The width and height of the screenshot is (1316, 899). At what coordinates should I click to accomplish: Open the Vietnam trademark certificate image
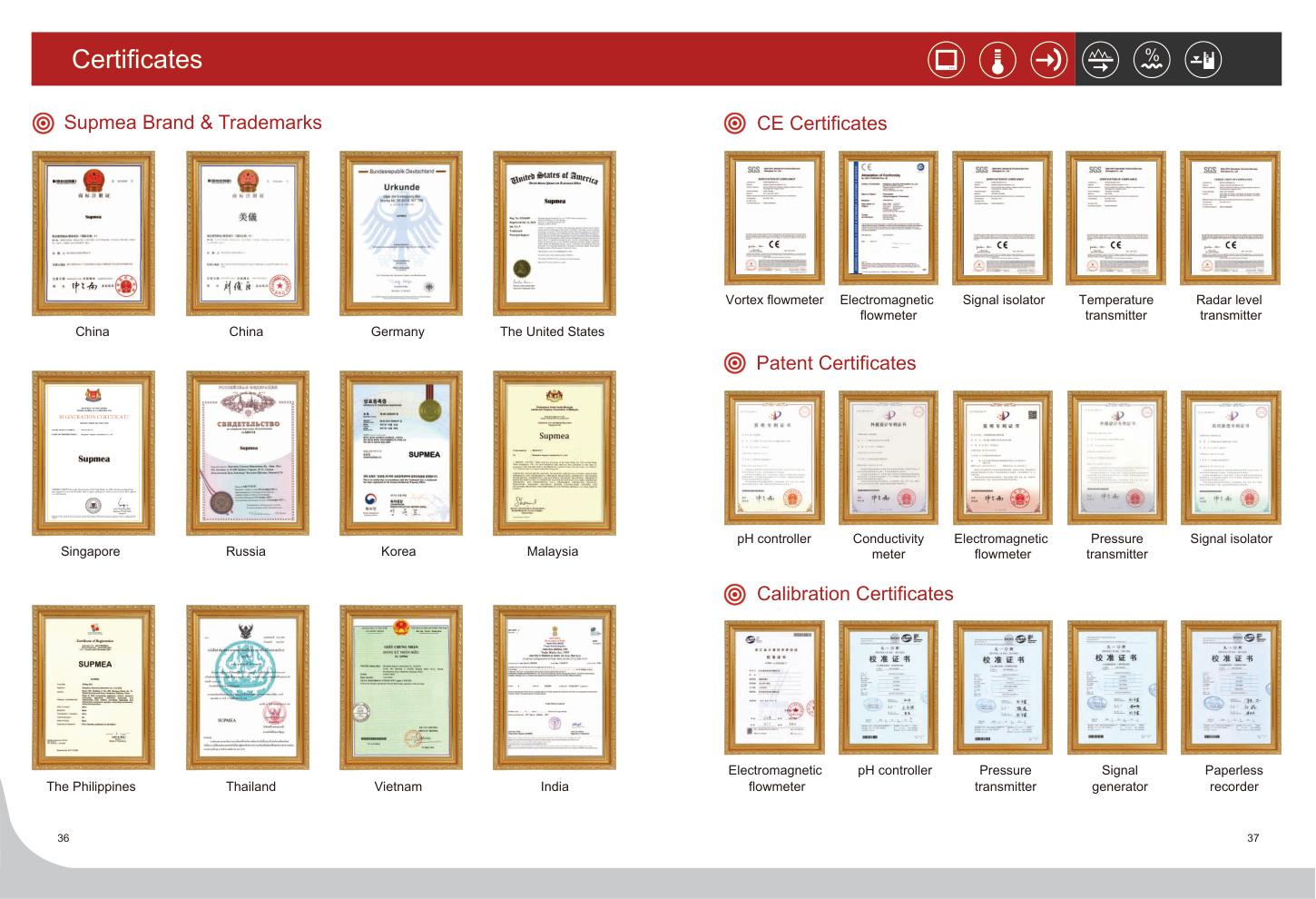tap(401, 687)
